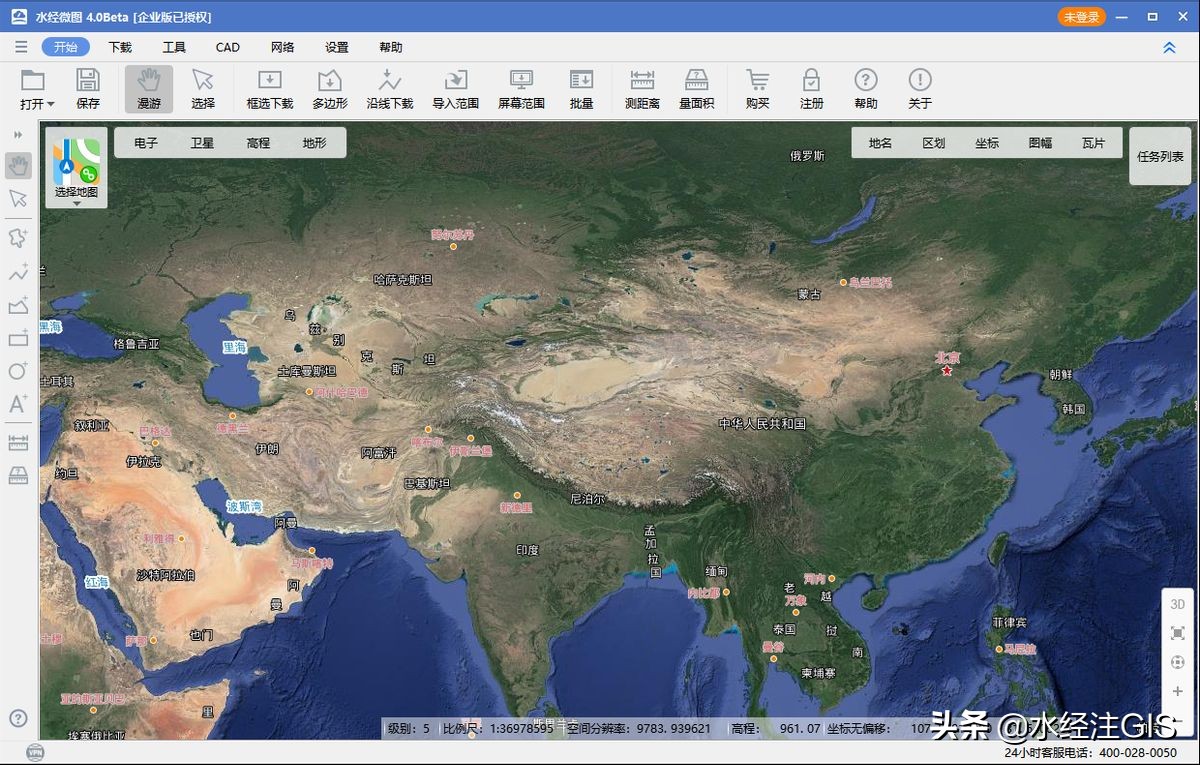The width and height of the screenshot is (1200, 765).
Task: Select the polyline drawing tool in left sidebar
Action: [x=20, y=270]
